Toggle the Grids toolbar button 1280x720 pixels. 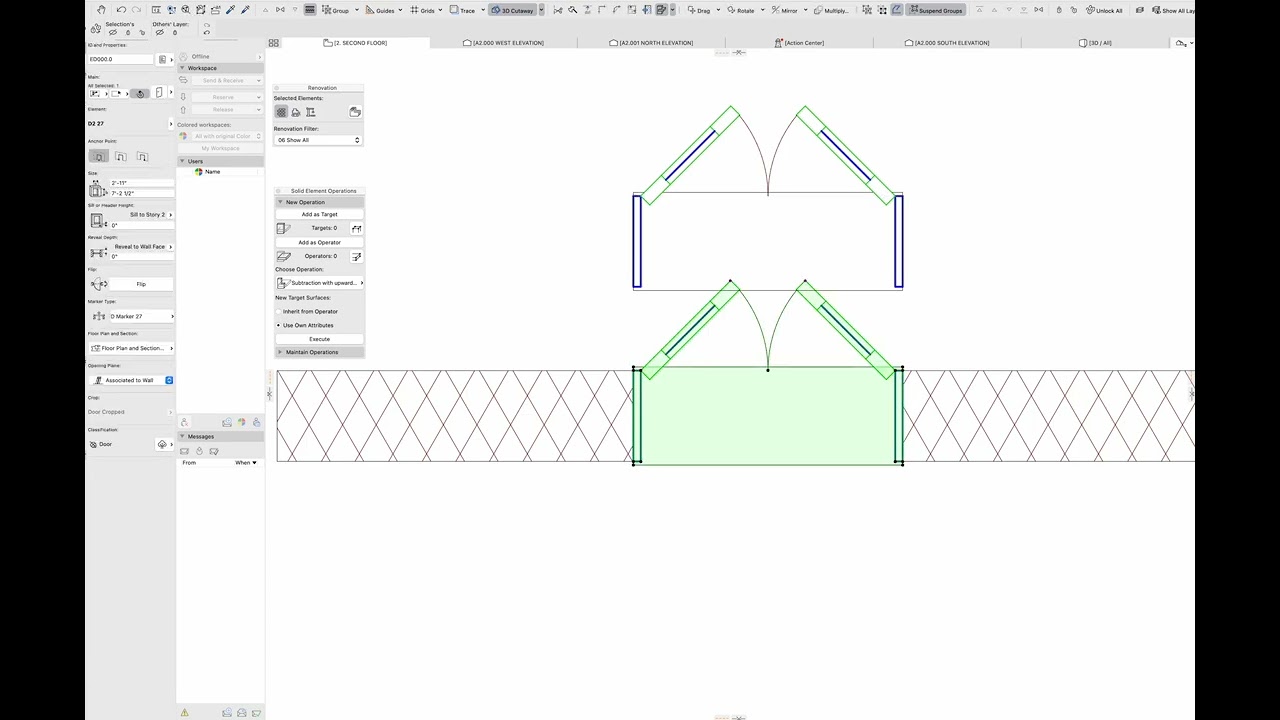click(424, 10)
